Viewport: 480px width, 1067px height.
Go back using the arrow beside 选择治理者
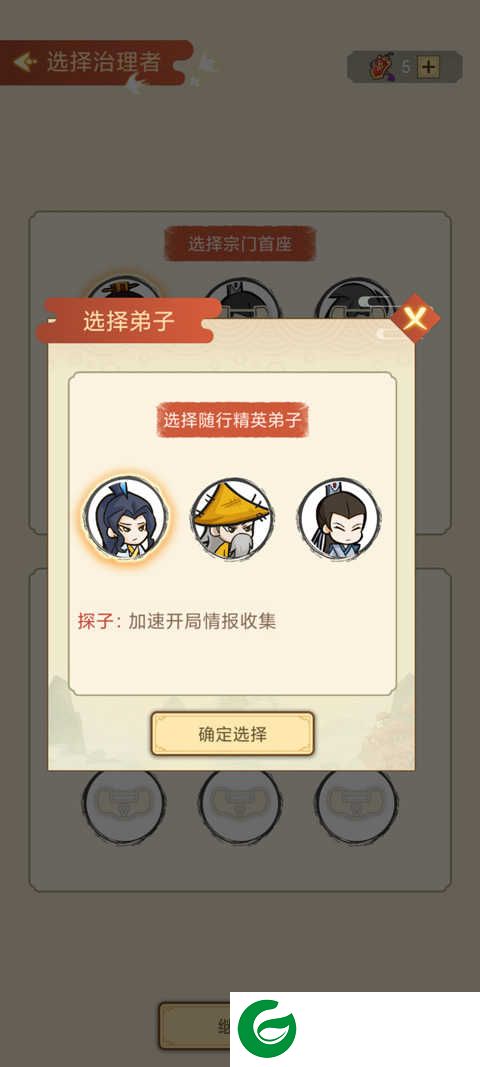point(25,62)
